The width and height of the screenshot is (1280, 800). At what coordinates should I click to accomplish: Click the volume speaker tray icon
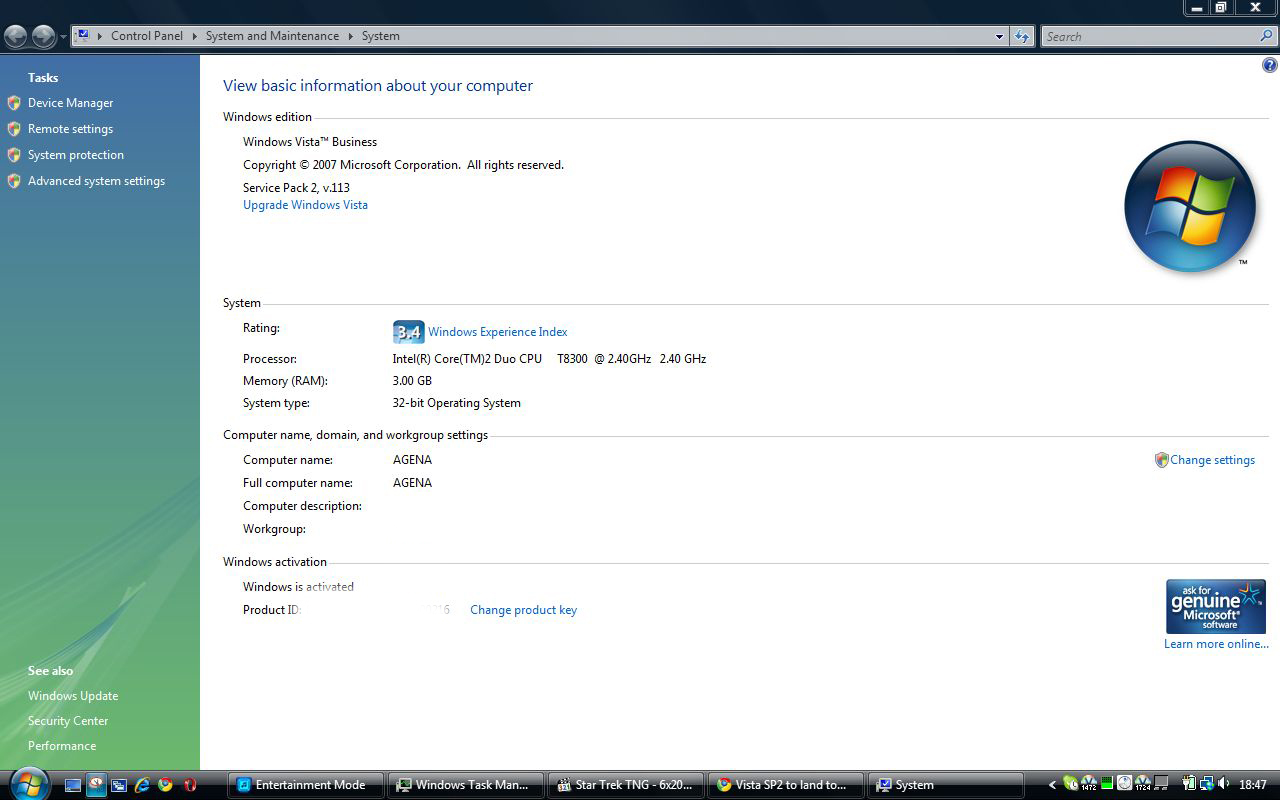(x=1224, y=783)
